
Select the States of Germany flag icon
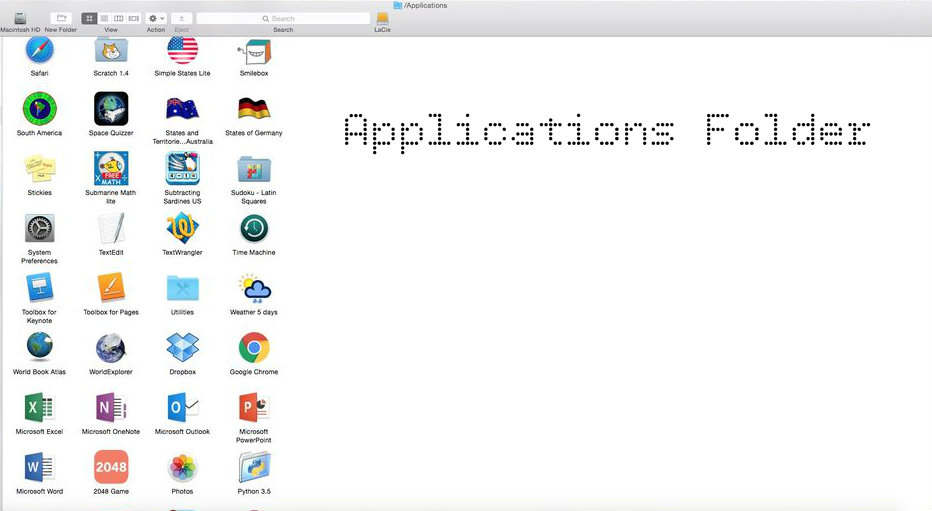click(254, 109)
